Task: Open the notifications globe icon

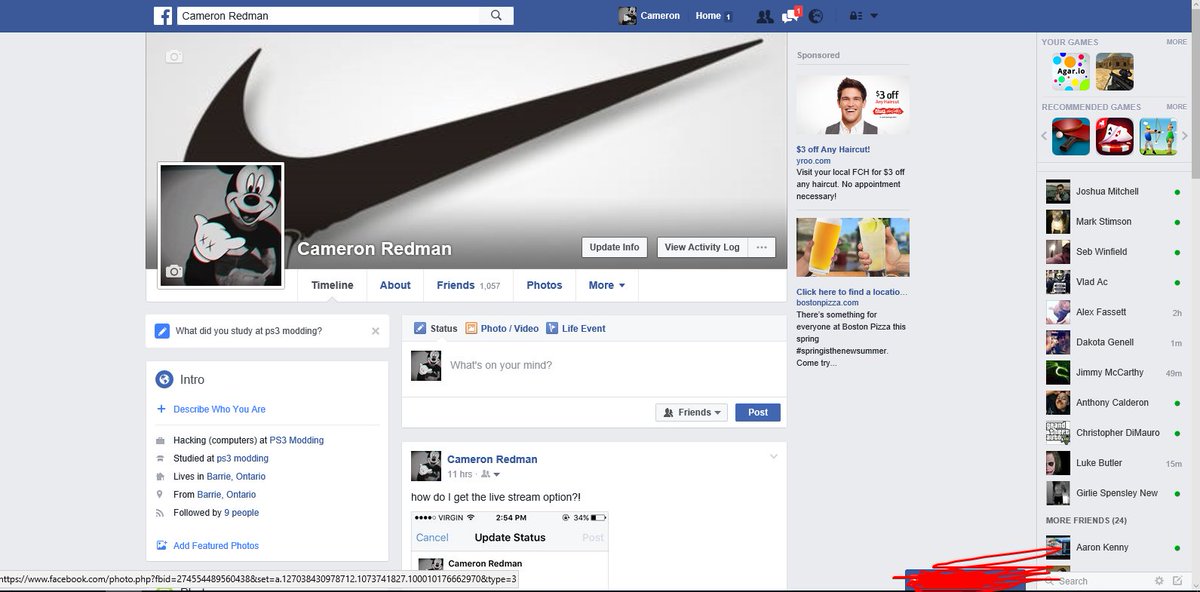Action: coord(815,16)
